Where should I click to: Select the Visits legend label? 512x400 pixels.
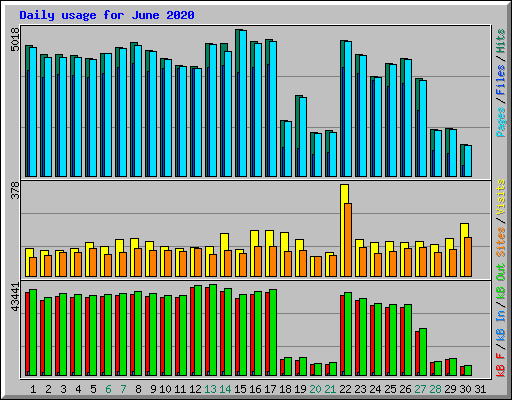pos(501,197)
